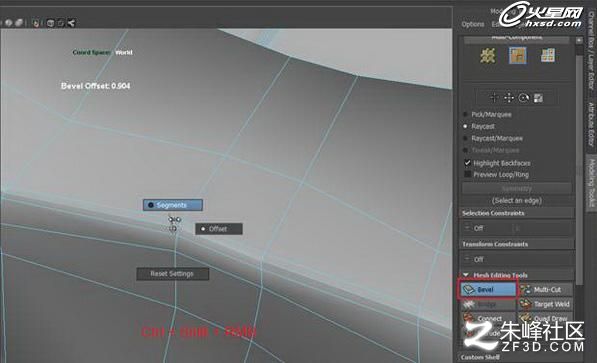Activate the Scale transform tool icon
This screenshot has width=597, height=363.
538,98
